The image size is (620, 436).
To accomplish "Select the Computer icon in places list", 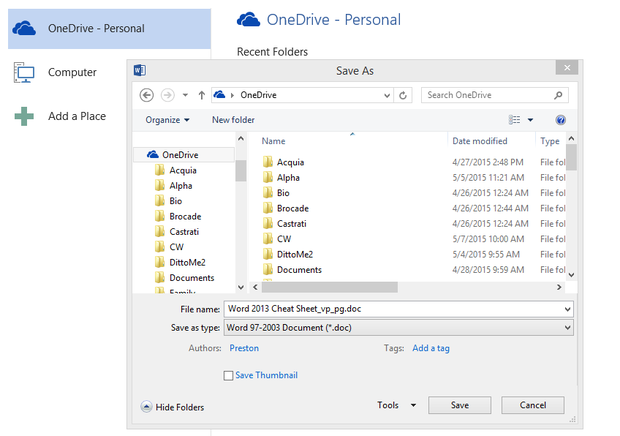I will (x=25, y=73).
